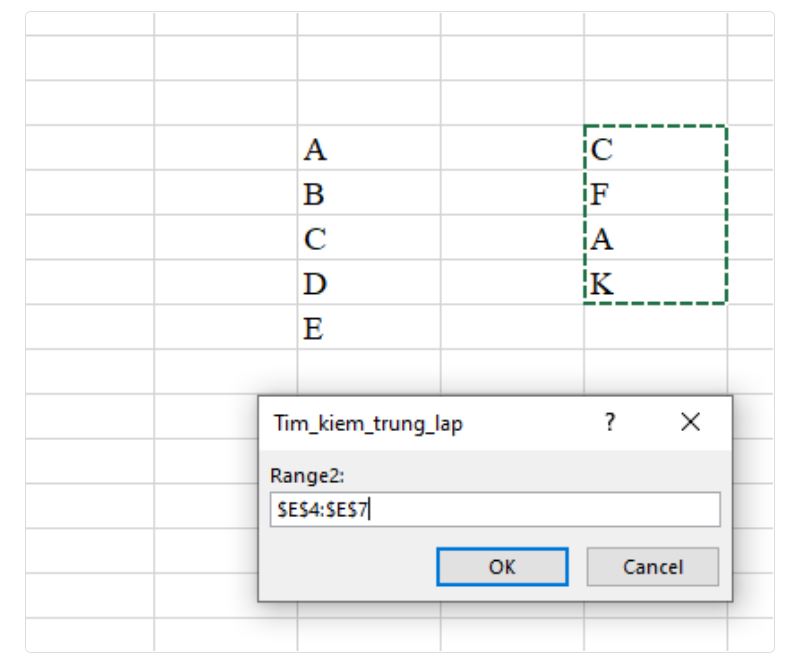The image size is (788, 661).
Task: Select cell containing F
Action: pos(655,193)
